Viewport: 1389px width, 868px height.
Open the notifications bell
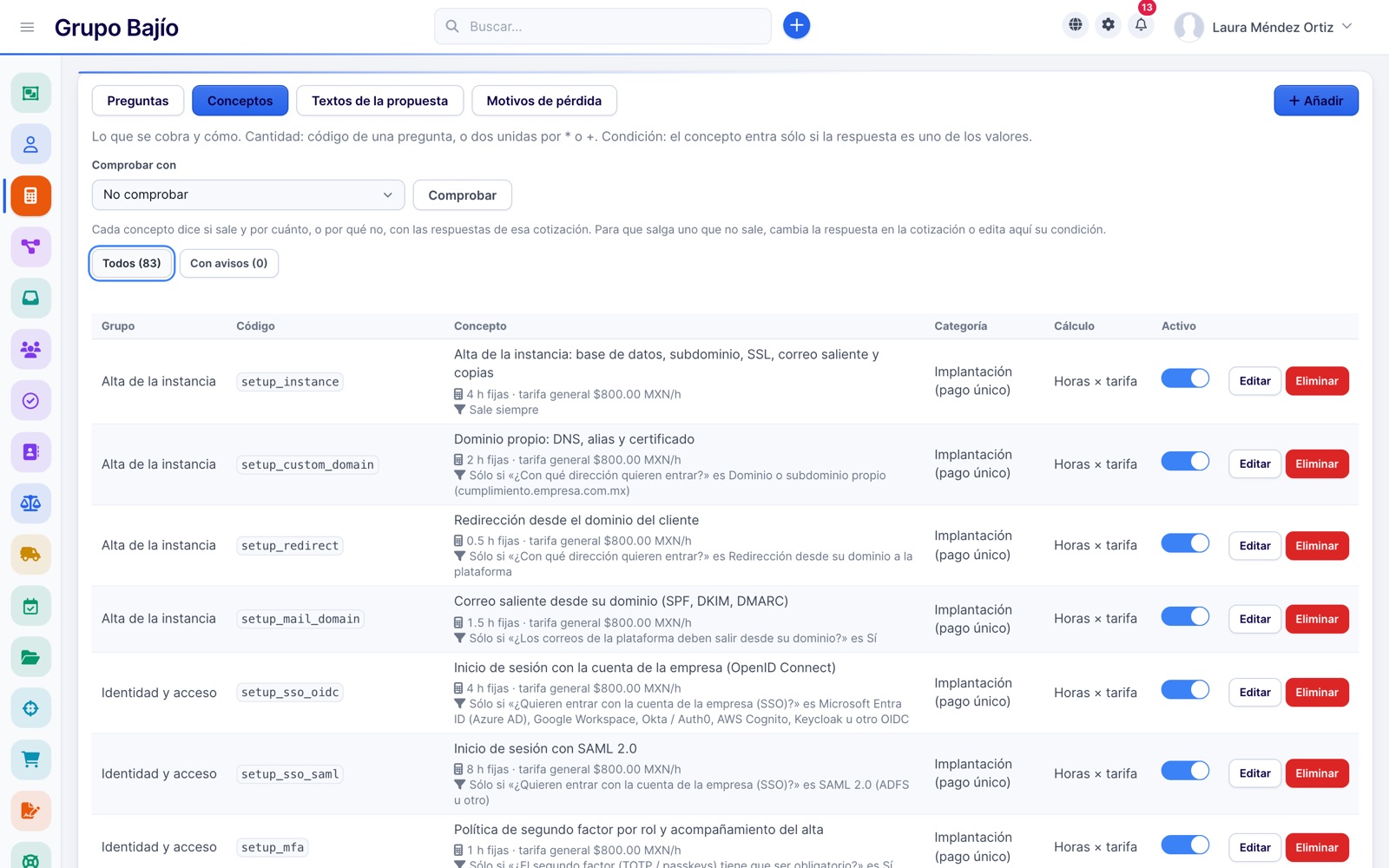tap(1141, 25)
